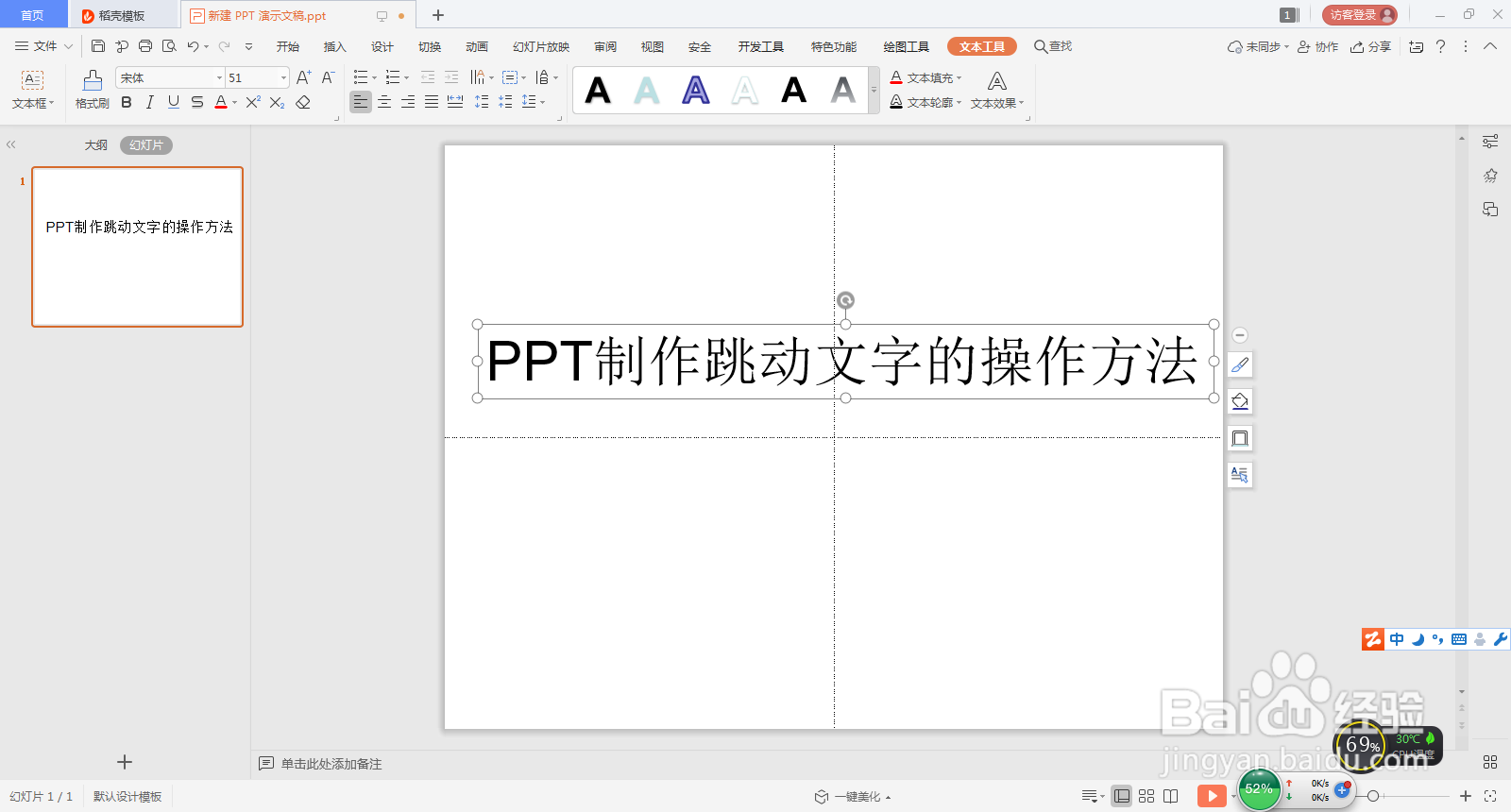The width and height of the screenshot is (1511, 812).
Task: Open the 文件 menu
Action: tap(43, 45)
